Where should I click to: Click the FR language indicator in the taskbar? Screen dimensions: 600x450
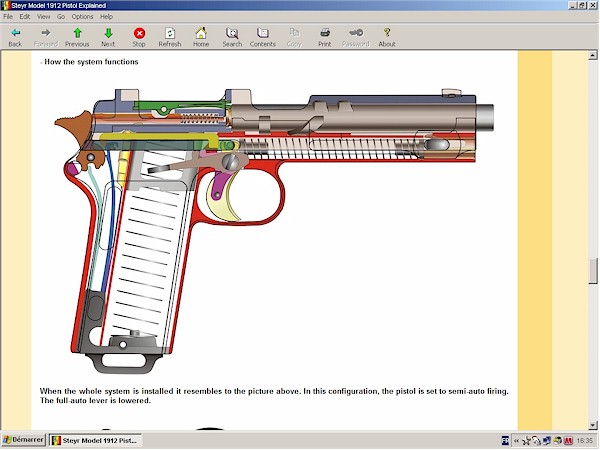[505, 440]
